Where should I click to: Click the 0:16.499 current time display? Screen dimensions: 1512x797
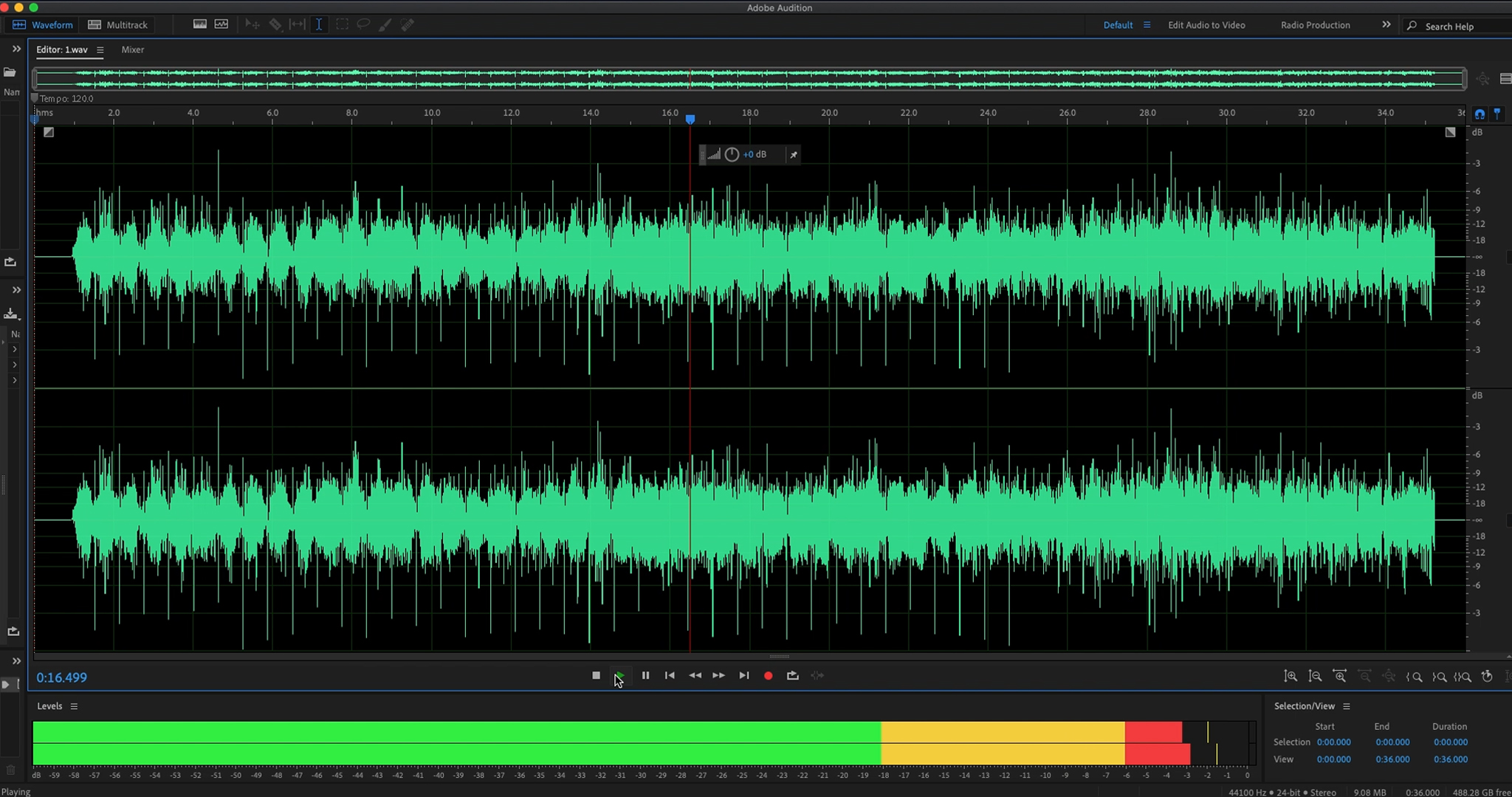(62, 677)
